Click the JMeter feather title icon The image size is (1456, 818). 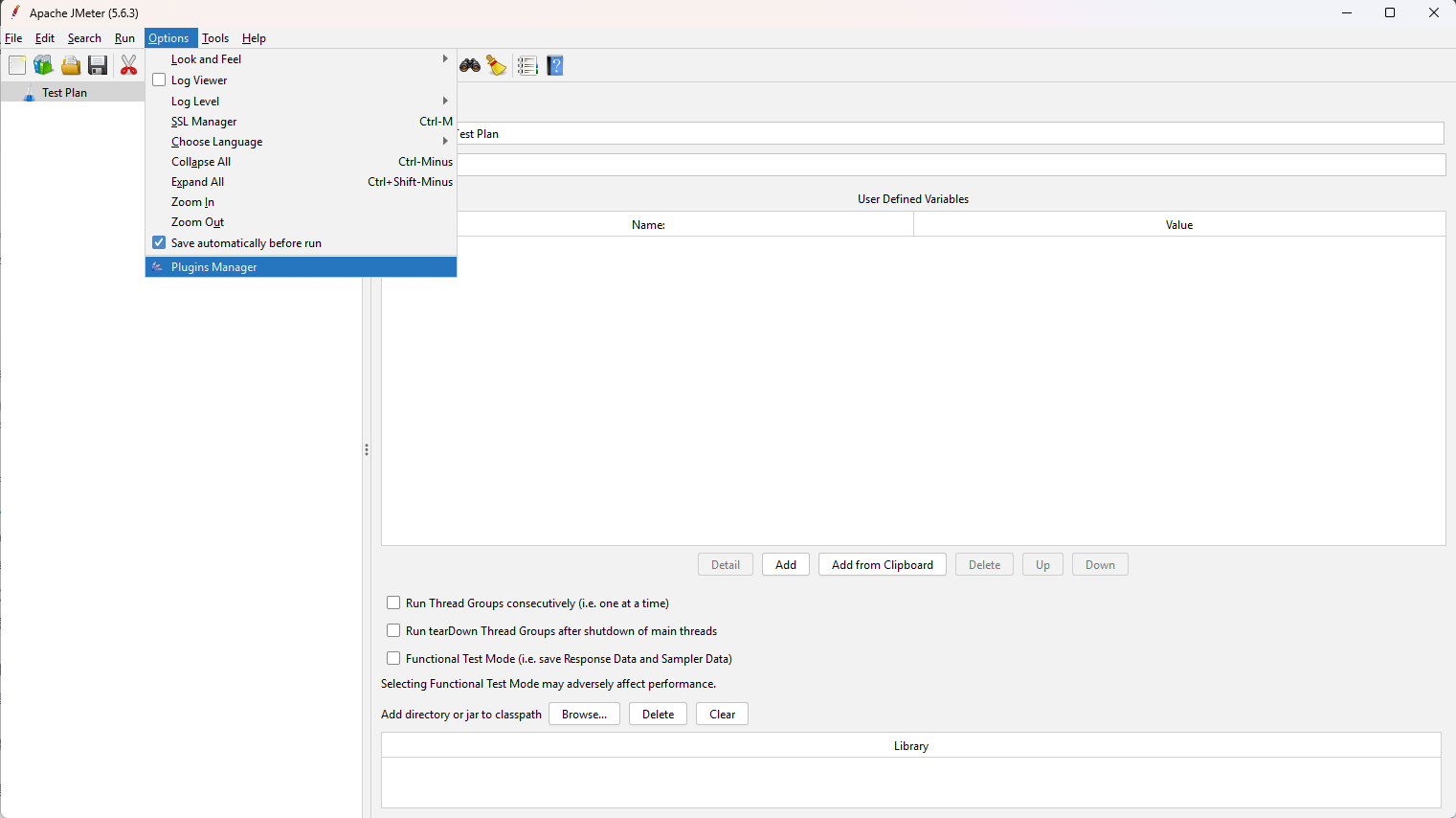tap(15, 12)
